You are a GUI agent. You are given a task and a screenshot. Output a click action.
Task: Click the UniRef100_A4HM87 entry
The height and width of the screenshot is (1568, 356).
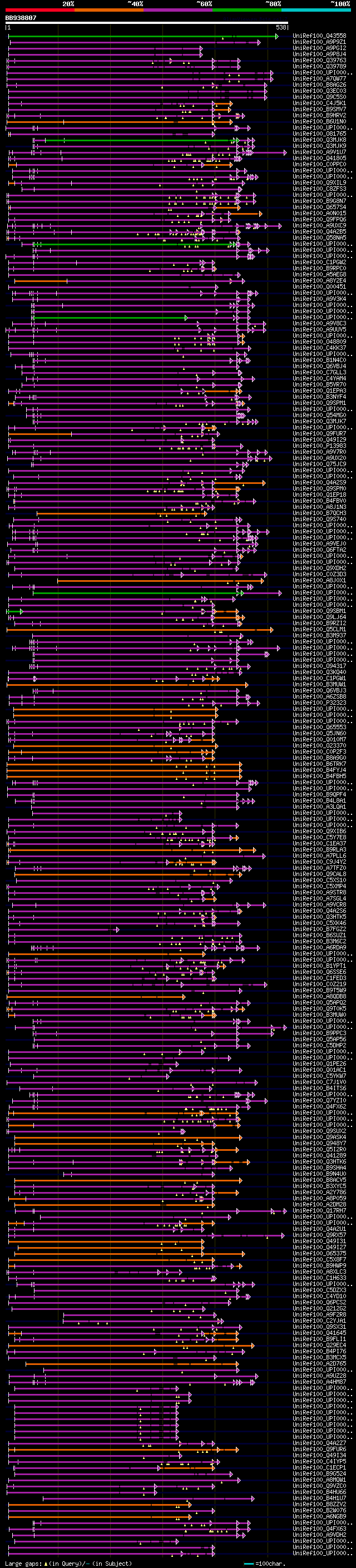319,1382
